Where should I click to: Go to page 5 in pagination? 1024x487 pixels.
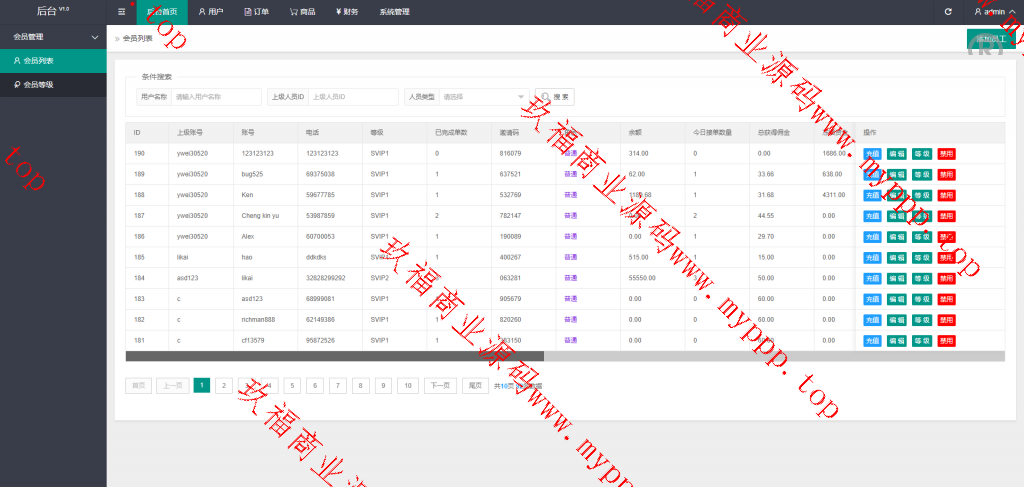click(292, 385)
